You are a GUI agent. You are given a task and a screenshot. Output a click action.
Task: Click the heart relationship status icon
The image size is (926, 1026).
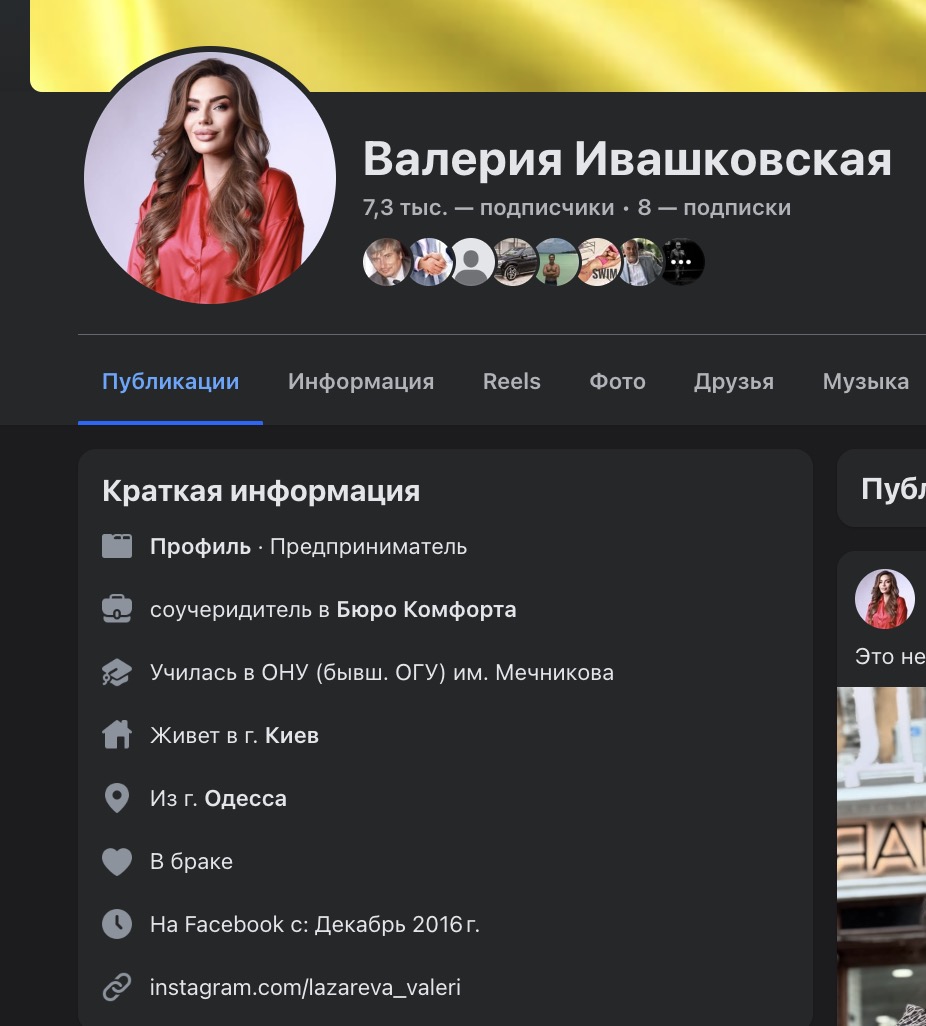pyautogui.click(x=117, y=862)
